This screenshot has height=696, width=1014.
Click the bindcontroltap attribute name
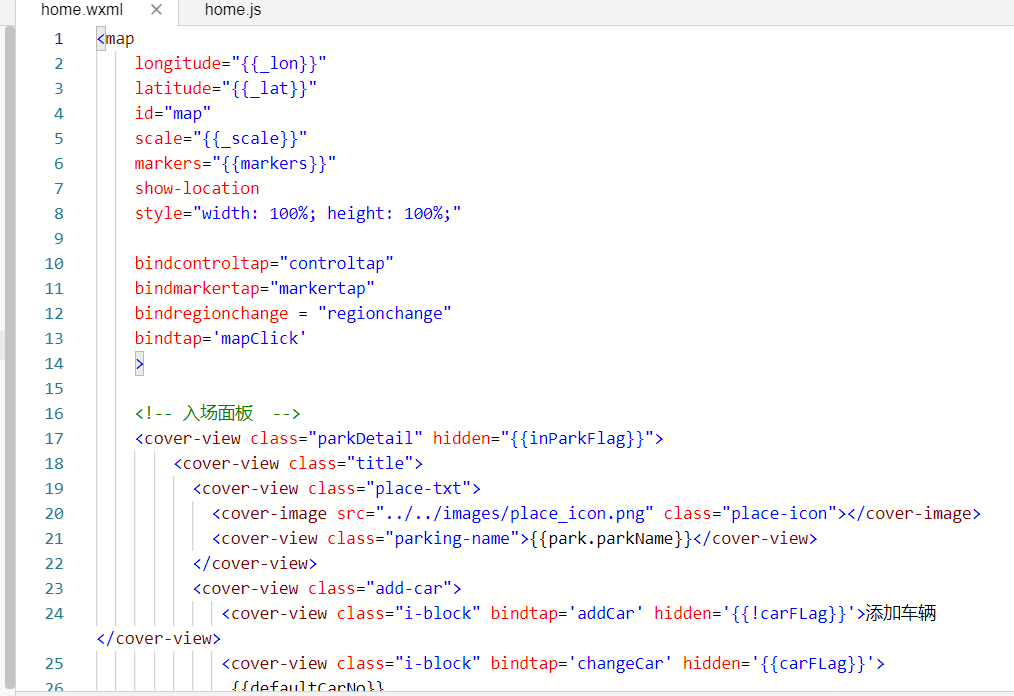(x=201, y=263)
